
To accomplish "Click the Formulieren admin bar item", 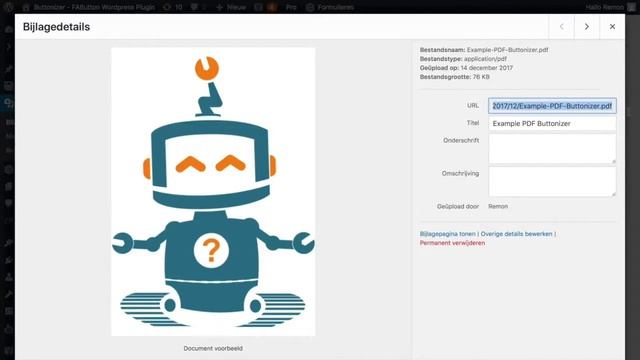I will coord(330,7).
